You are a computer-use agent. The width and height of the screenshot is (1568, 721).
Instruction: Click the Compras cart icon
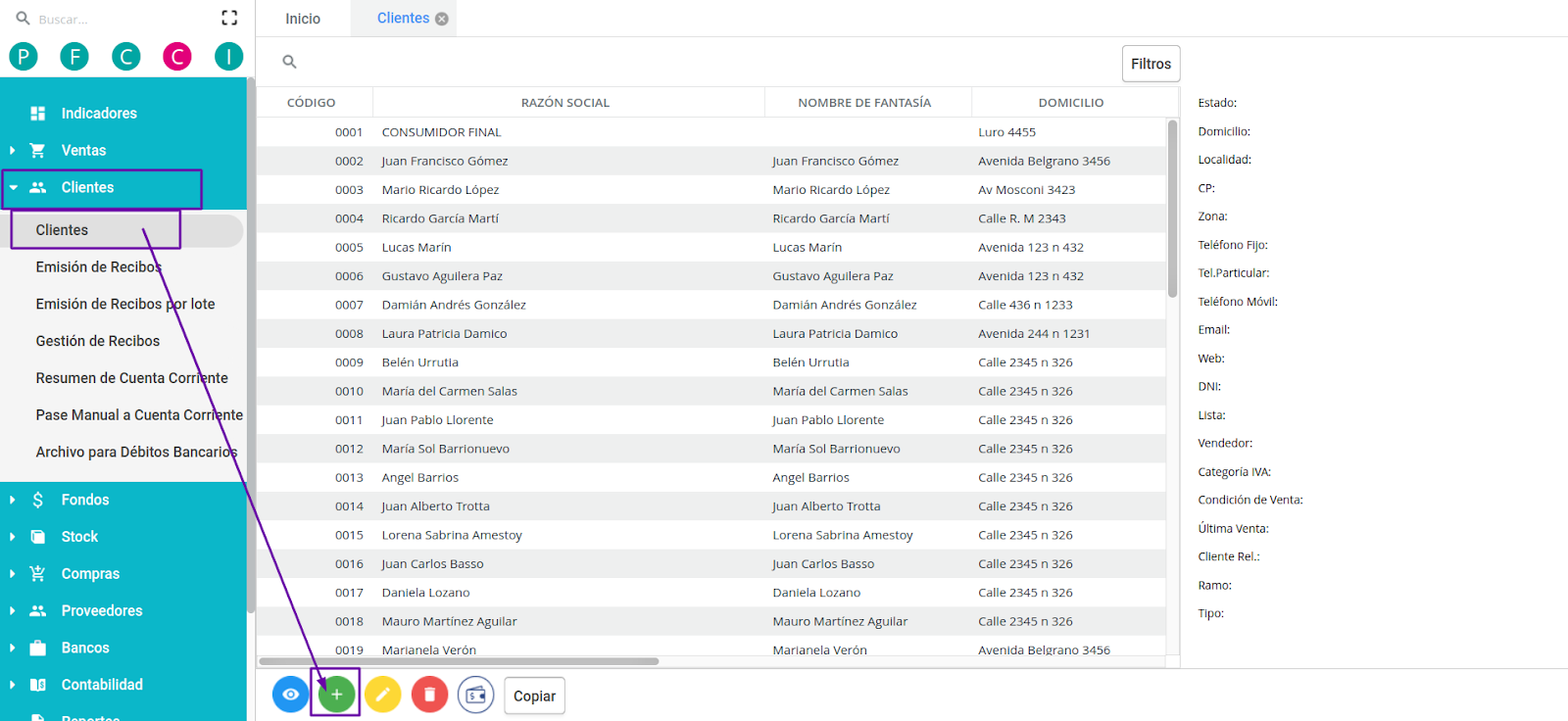click(38, 573)
